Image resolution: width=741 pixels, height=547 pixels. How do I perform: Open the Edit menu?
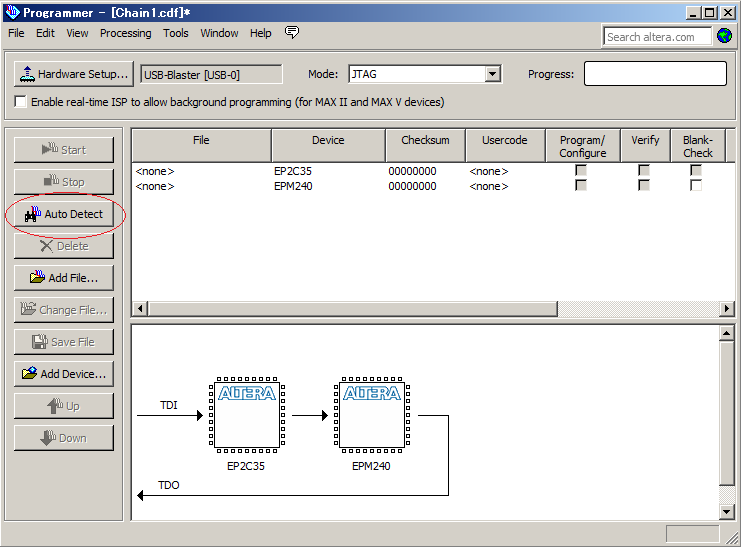pos(45,33)
